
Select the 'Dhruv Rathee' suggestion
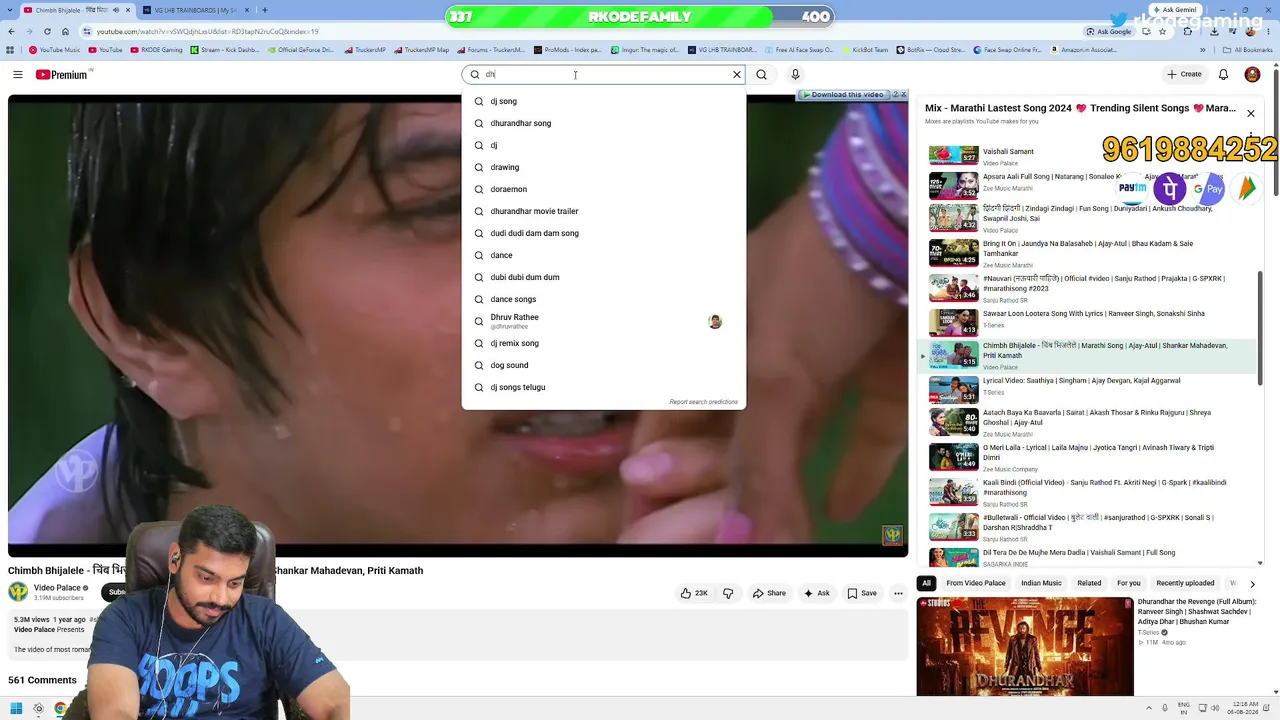pyautogui.click(x=604, y=321)
